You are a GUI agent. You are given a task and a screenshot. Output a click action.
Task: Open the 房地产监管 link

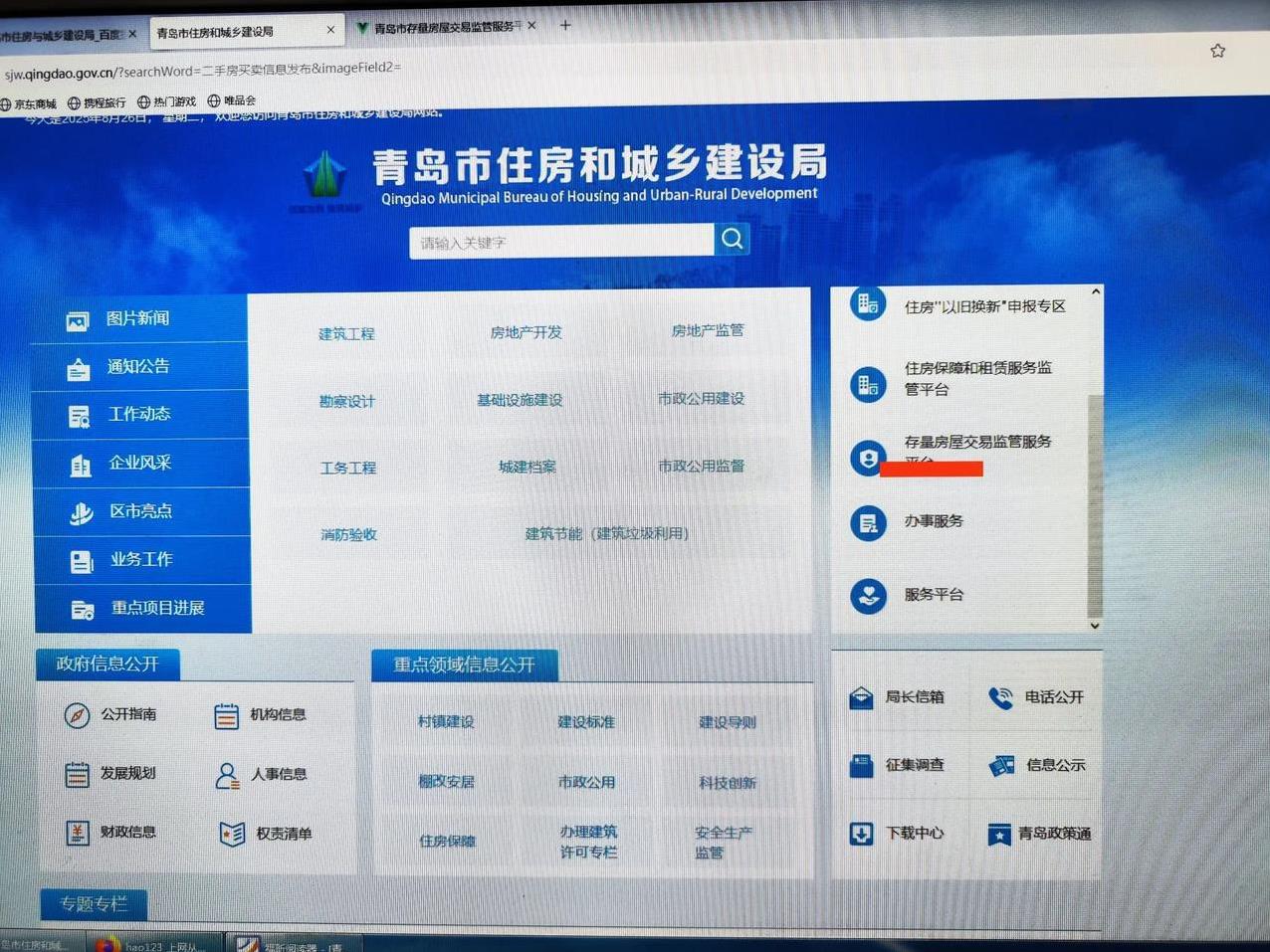click(707, 330)
